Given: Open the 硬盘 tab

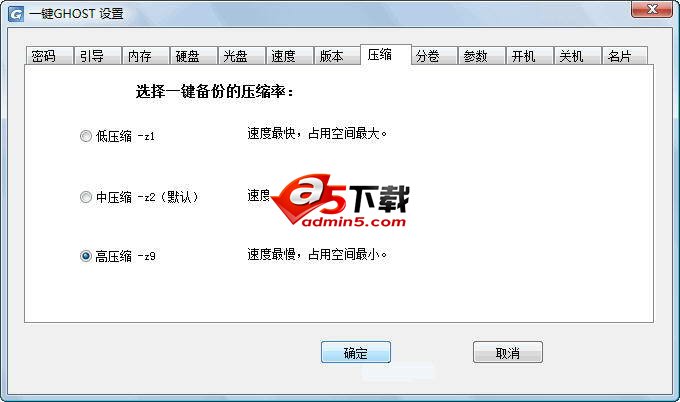Looking at the screenshot, I should click(193, 56).
